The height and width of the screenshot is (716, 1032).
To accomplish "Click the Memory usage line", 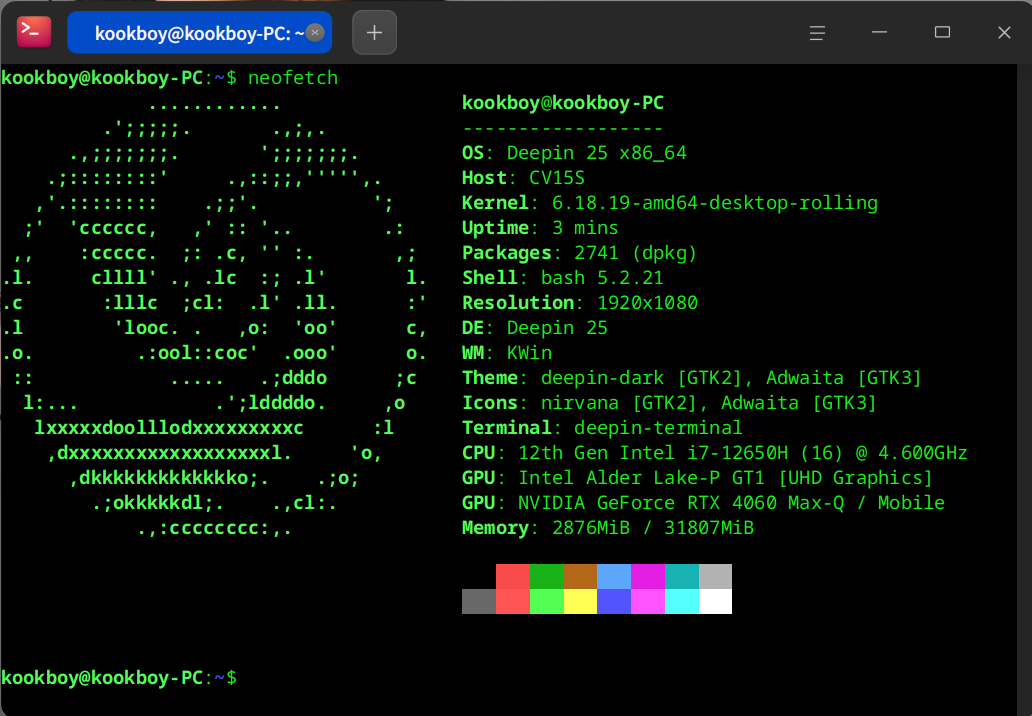I will (607, 528).
